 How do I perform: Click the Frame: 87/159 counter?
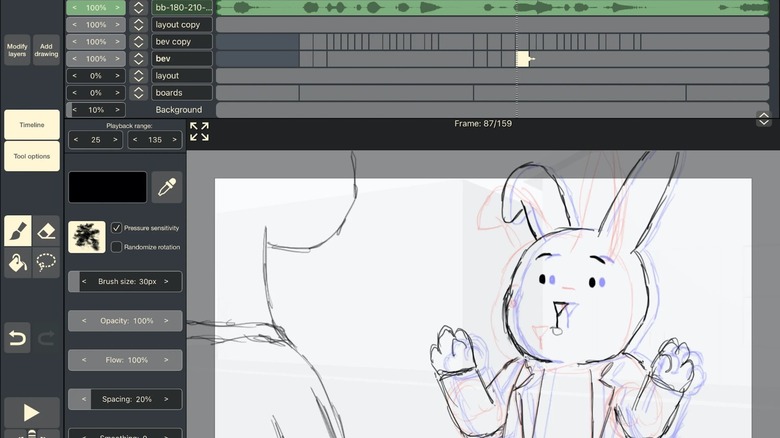pyautogui.click(x=483, y=123)
